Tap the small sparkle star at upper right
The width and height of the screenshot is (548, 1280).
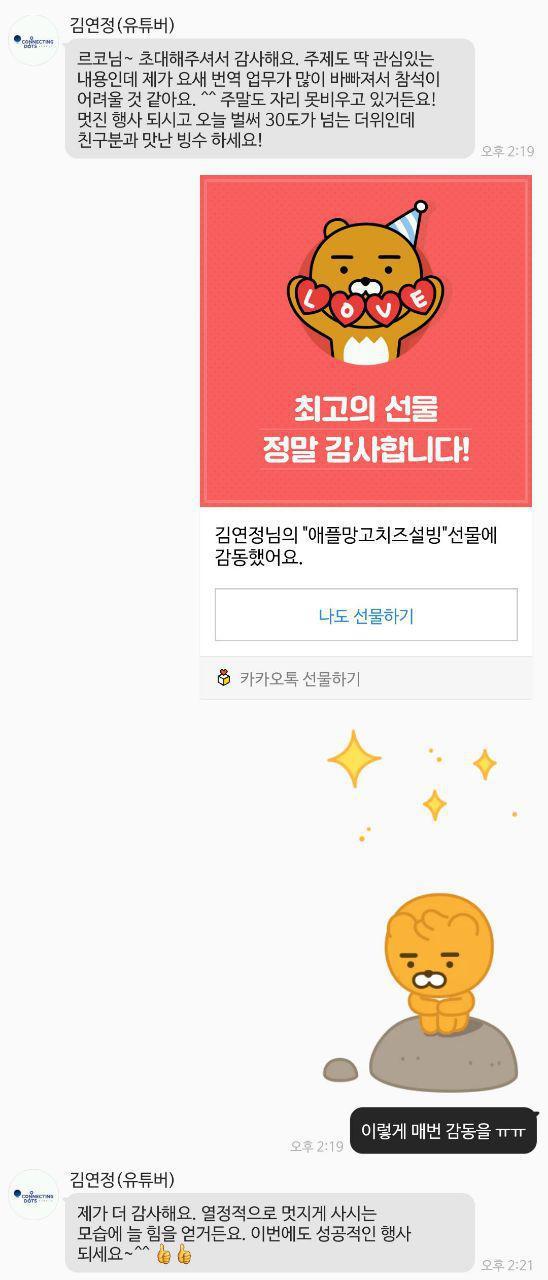pyautogui.click(x=485, y=764)
